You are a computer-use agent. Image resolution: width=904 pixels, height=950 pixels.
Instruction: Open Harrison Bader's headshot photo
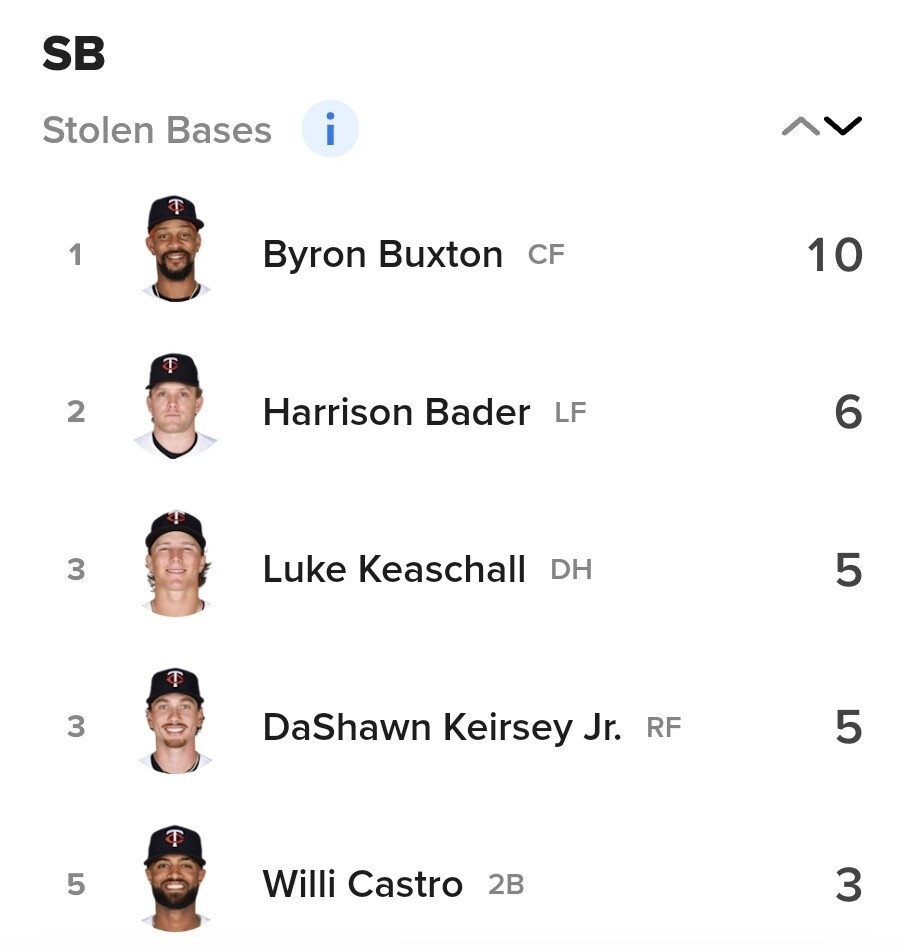pyautogui.click(x=175, y=406)
